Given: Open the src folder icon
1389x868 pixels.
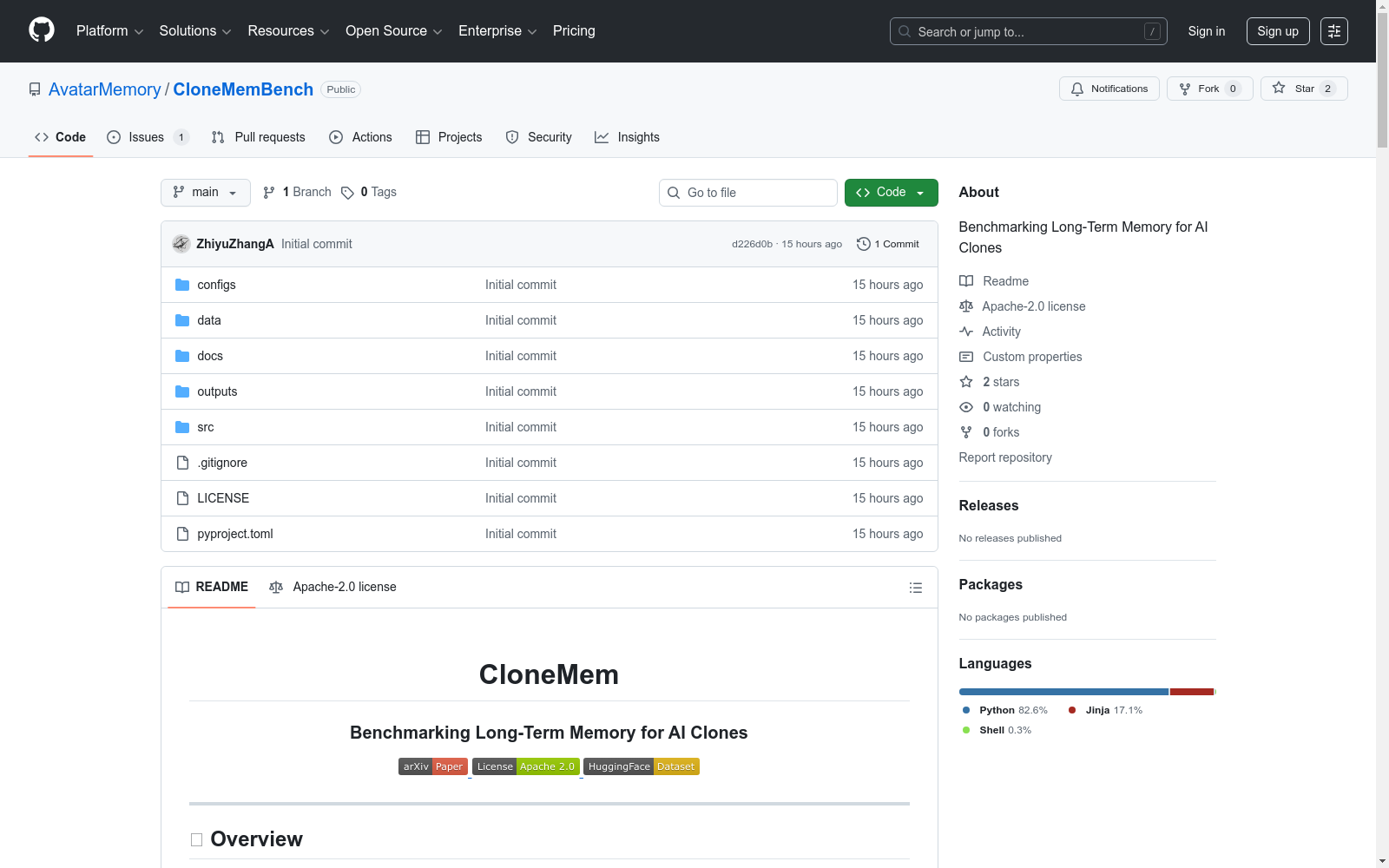Looking at the screenshot, I should coord(182,427).
